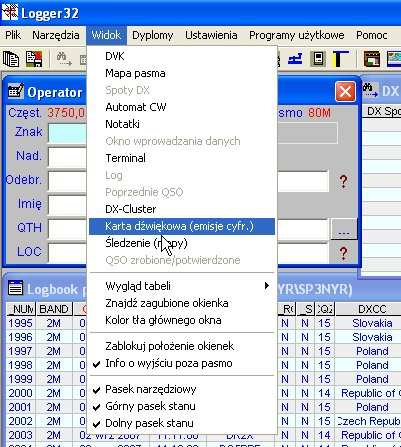
Task: Click the Imię input field
Action: (67, 204)
